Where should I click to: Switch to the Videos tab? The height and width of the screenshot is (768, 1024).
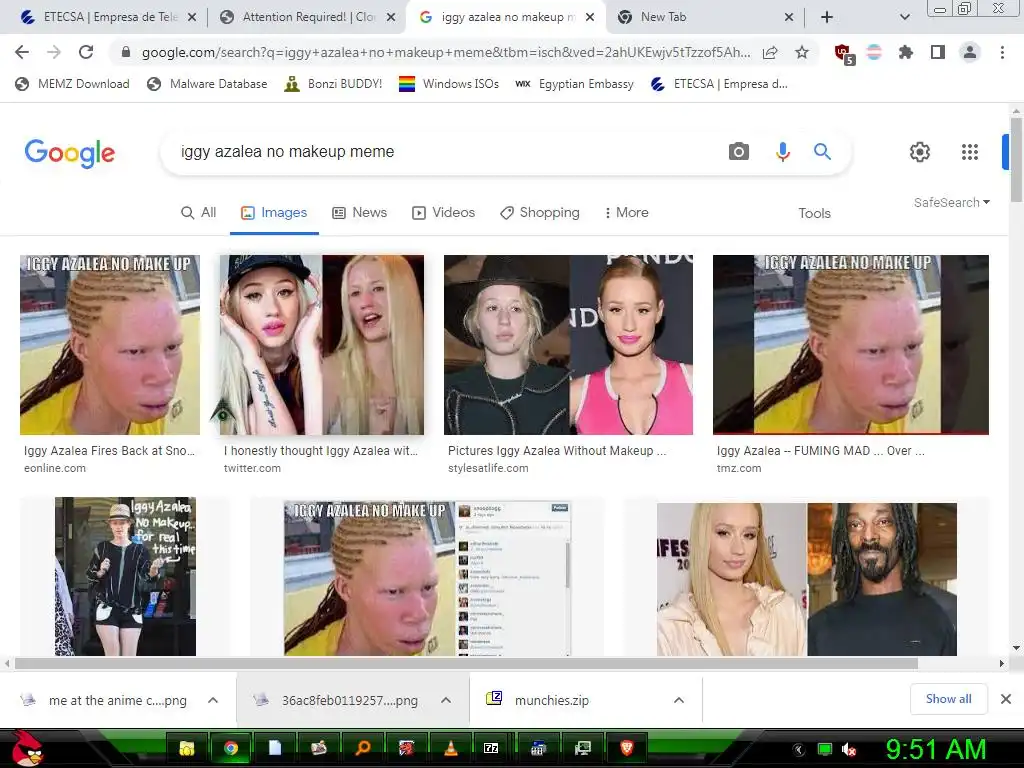(443, 213)
